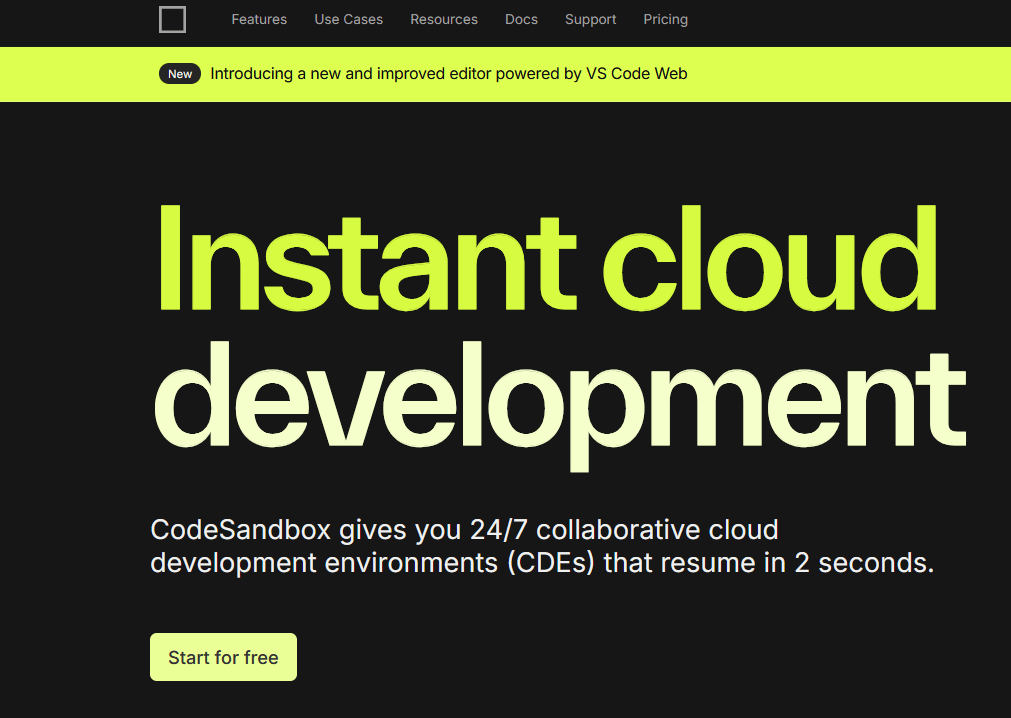1011x718 pixels.
Task: Click the '24/7 collaborative cloud' description line
Action: [464, 529]
